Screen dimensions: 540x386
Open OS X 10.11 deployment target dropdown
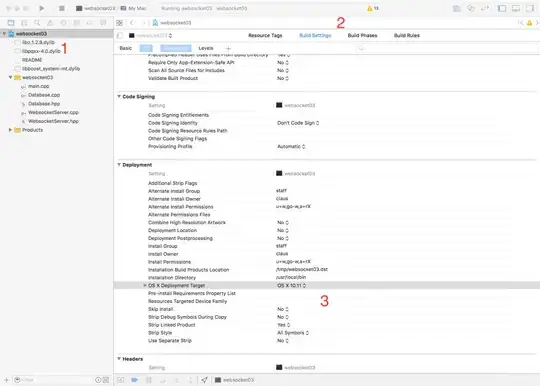(291, 285)
